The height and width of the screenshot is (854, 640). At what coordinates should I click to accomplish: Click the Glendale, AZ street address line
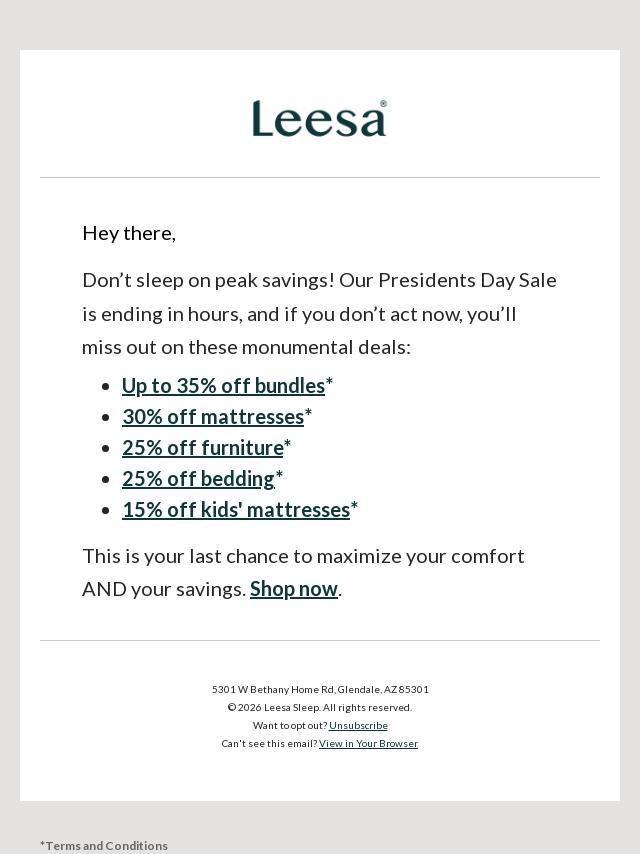(x=320, y=690)
